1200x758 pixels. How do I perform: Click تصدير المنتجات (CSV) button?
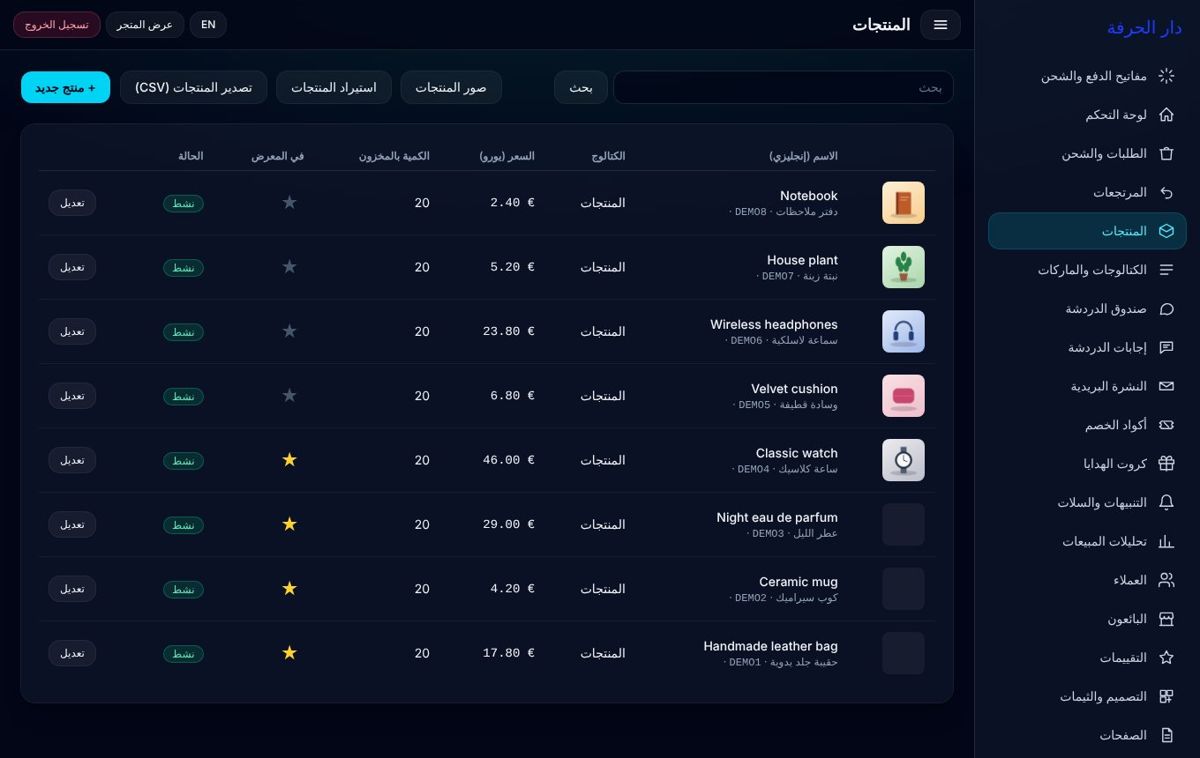coord(194,87)
